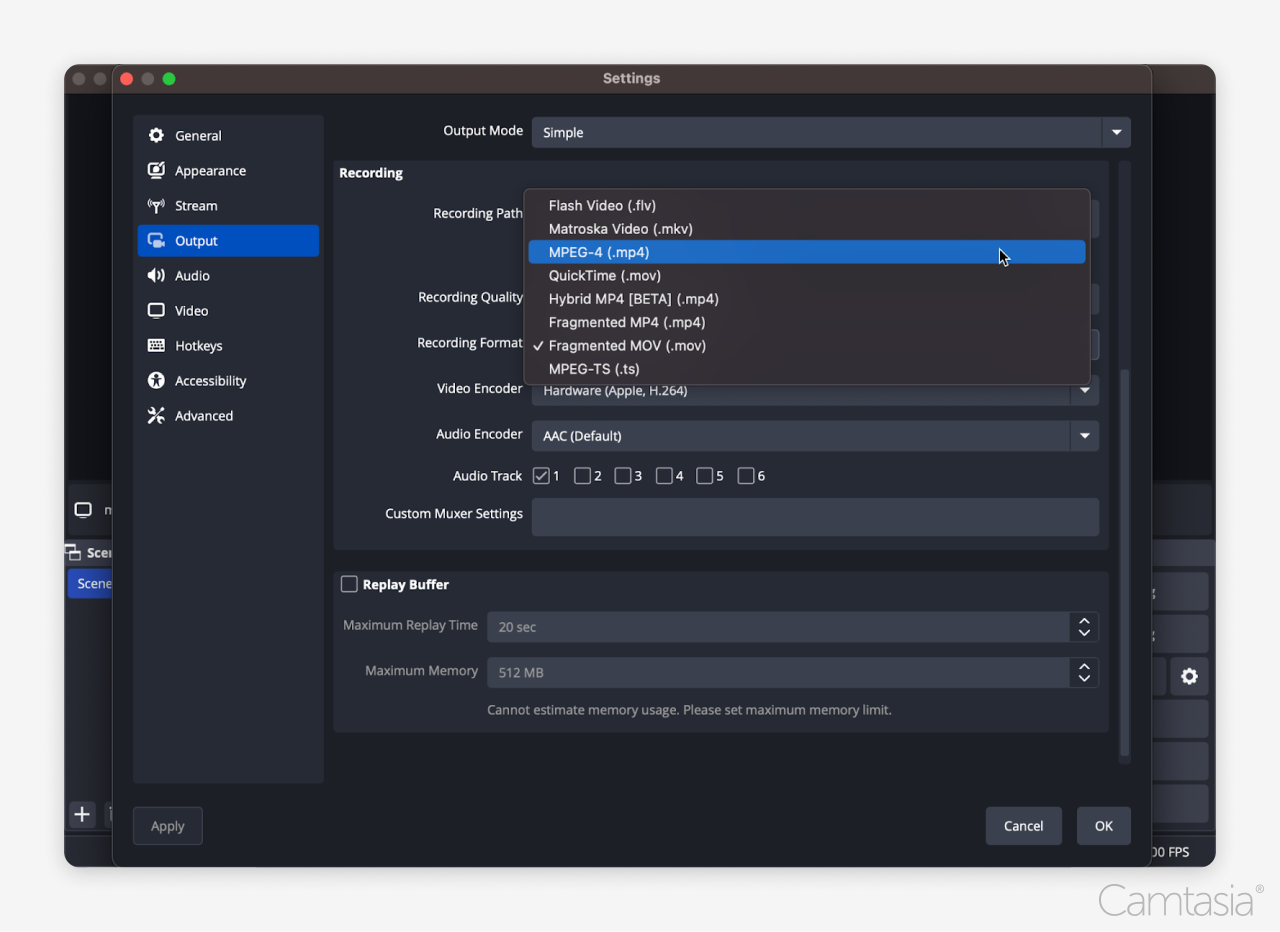Open Accessibility settings icon
This screenshot has width=1280, height=932.
[157, 380]
